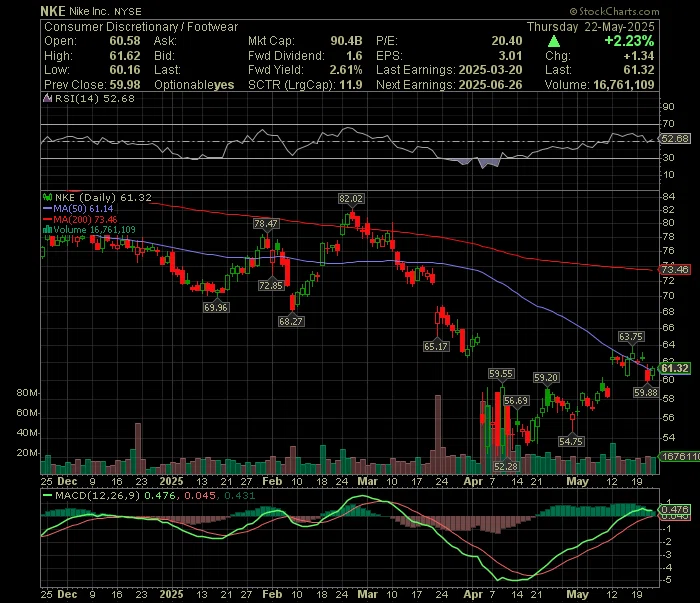Click the High 61.62 value
The height and width of the screenshot is (603, 700).
125,56
